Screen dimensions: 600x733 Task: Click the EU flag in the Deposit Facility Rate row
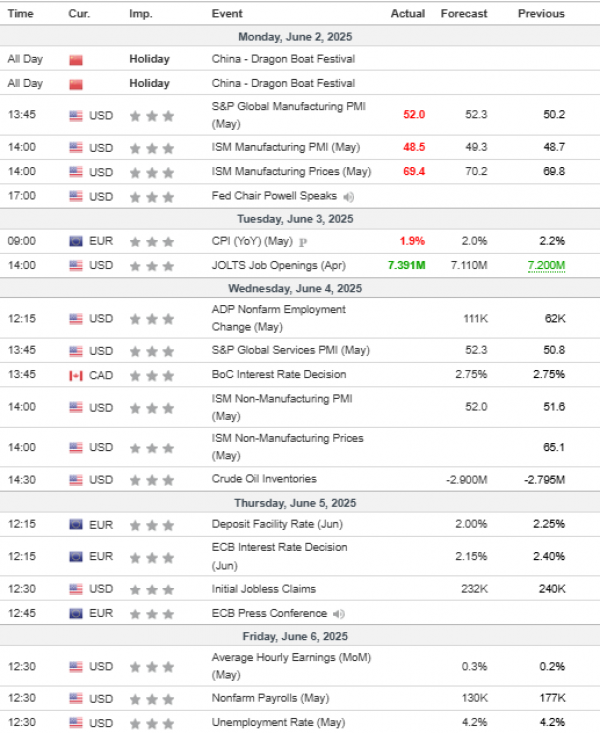coord(76,524)
